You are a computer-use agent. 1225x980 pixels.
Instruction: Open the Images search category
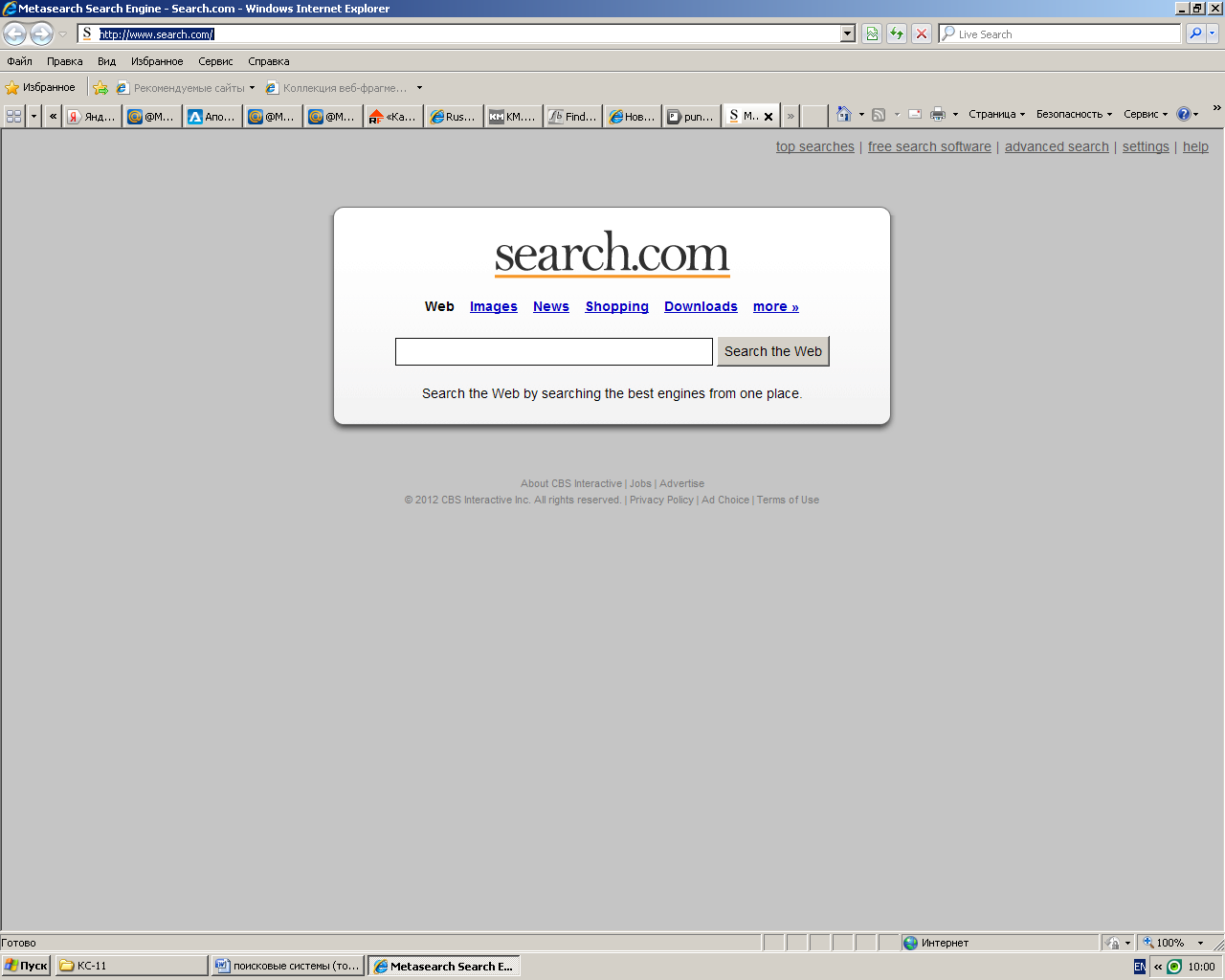[x=494, y=306]
